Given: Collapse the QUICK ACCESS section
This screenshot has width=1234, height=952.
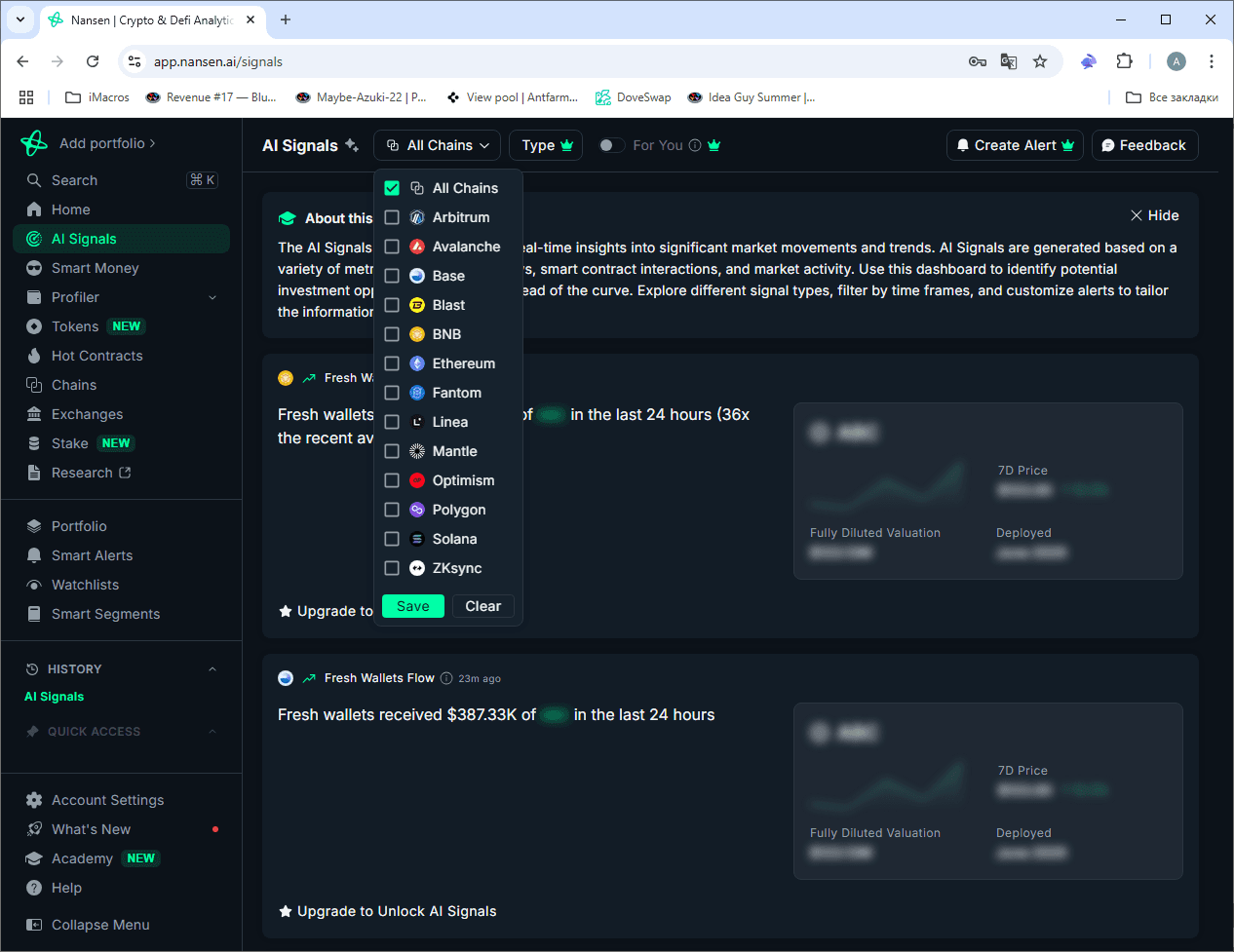Looking at the screenshot, I should click(x=212, y=732).
